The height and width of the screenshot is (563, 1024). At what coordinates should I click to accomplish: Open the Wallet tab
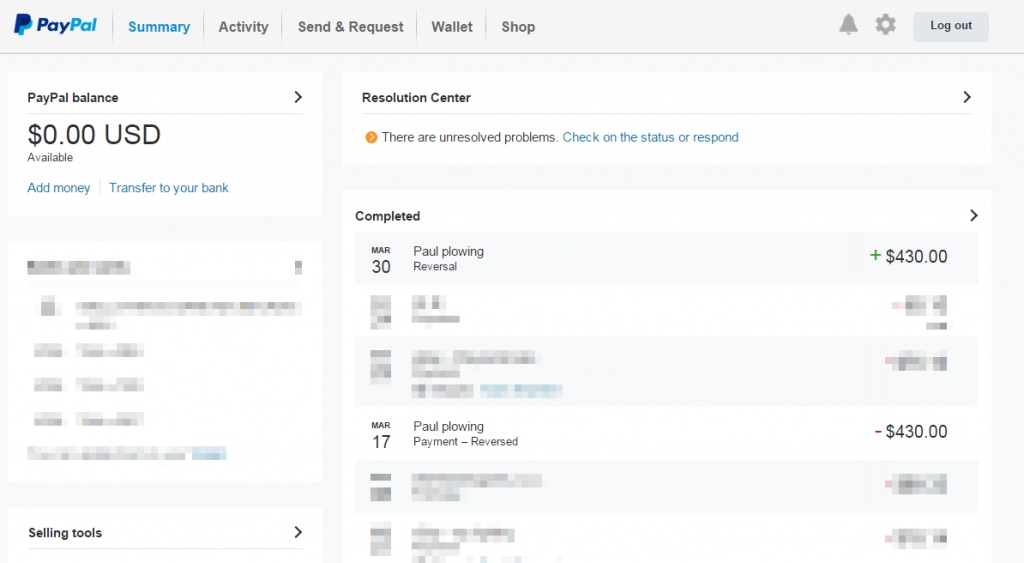click(x=452, y=27)
